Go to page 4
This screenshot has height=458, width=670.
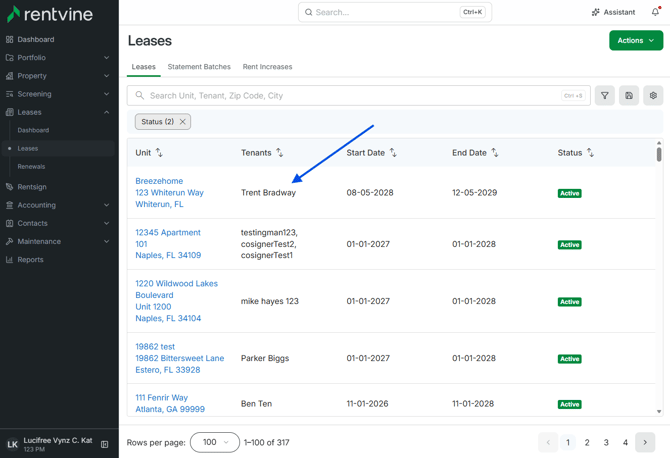(x=625, y=442)
